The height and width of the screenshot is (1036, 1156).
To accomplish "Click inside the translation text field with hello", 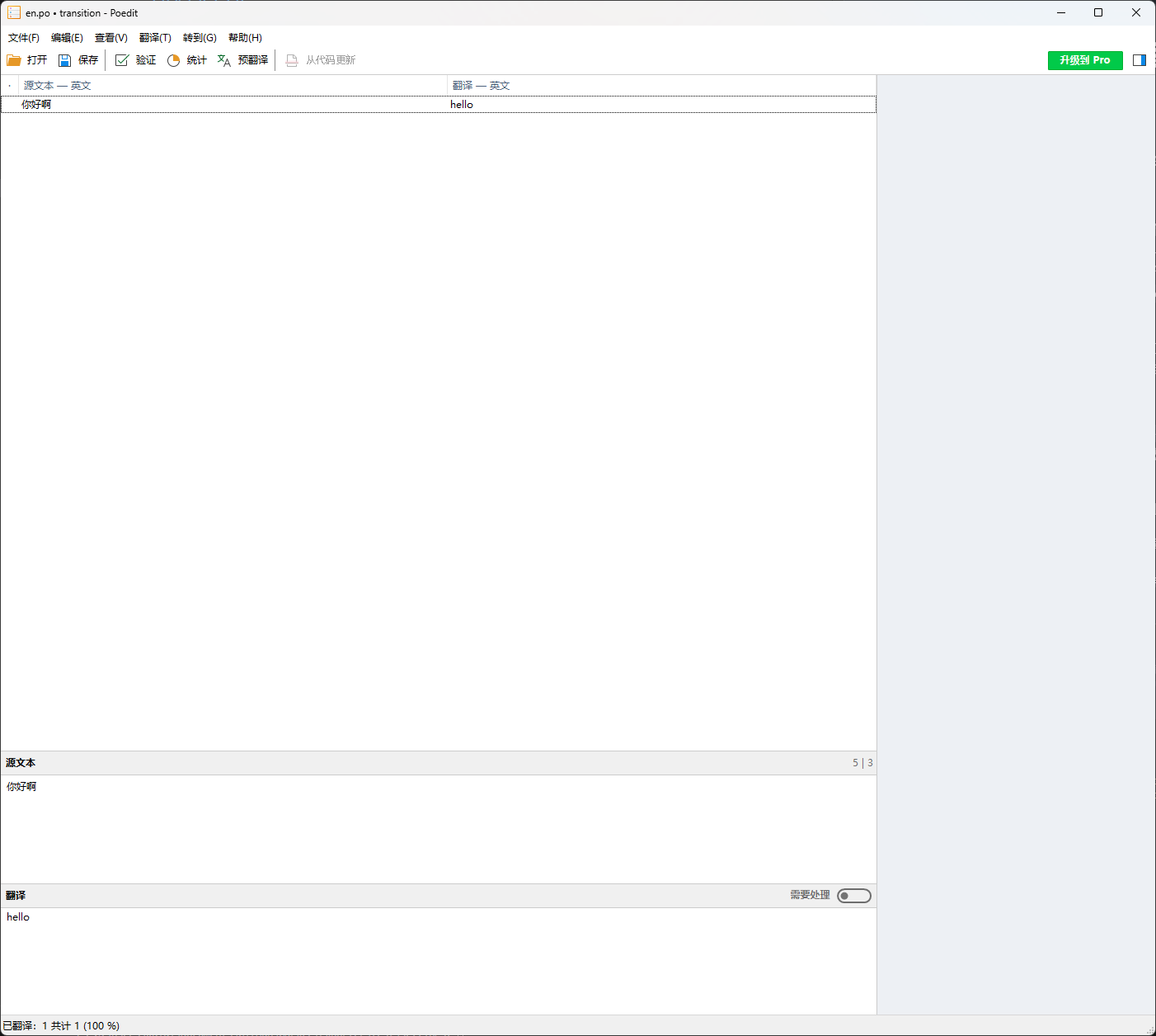I will tap(439, 961).
